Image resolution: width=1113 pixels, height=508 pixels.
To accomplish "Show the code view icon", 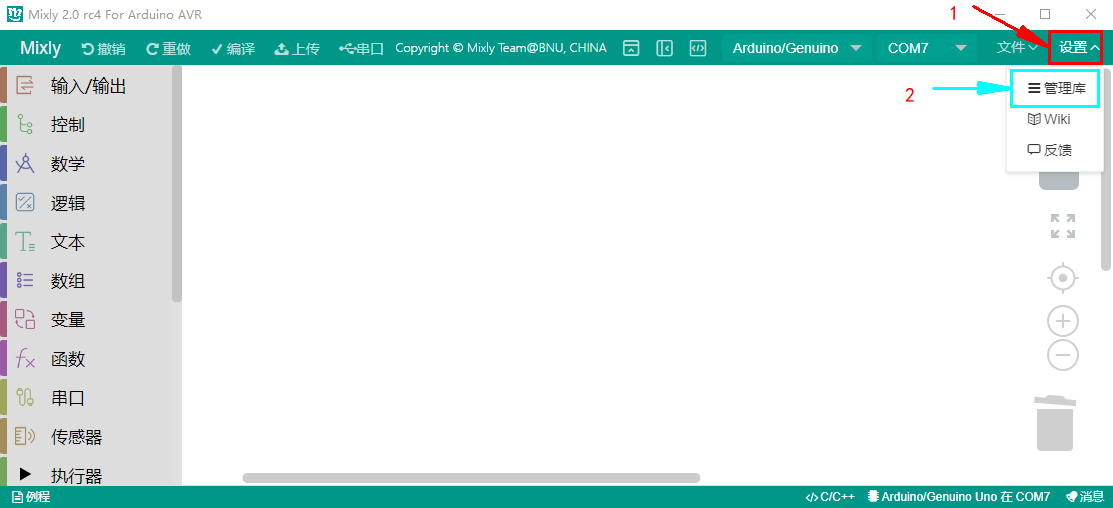I will pyautogui.click(x=698, y=48).
